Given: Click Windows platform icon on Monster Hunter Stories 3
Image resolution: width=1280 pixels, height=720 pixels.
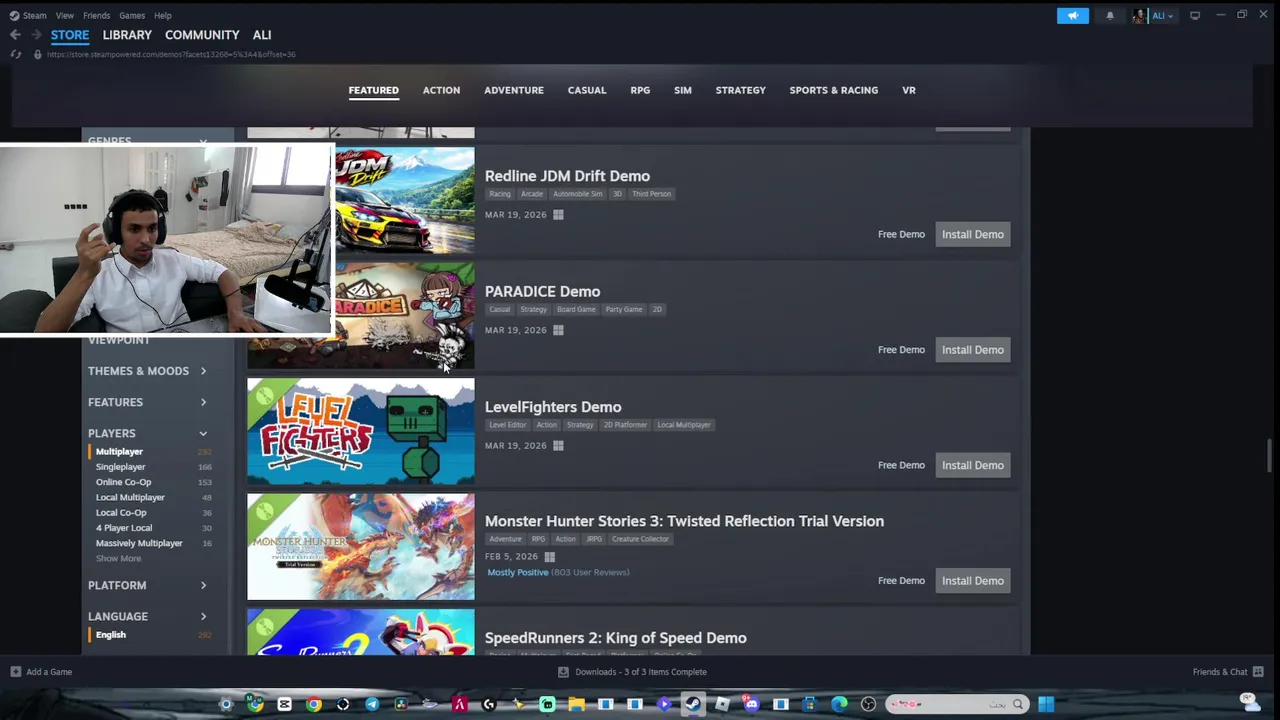Looking at the screenshot, I should pos(549,556).
